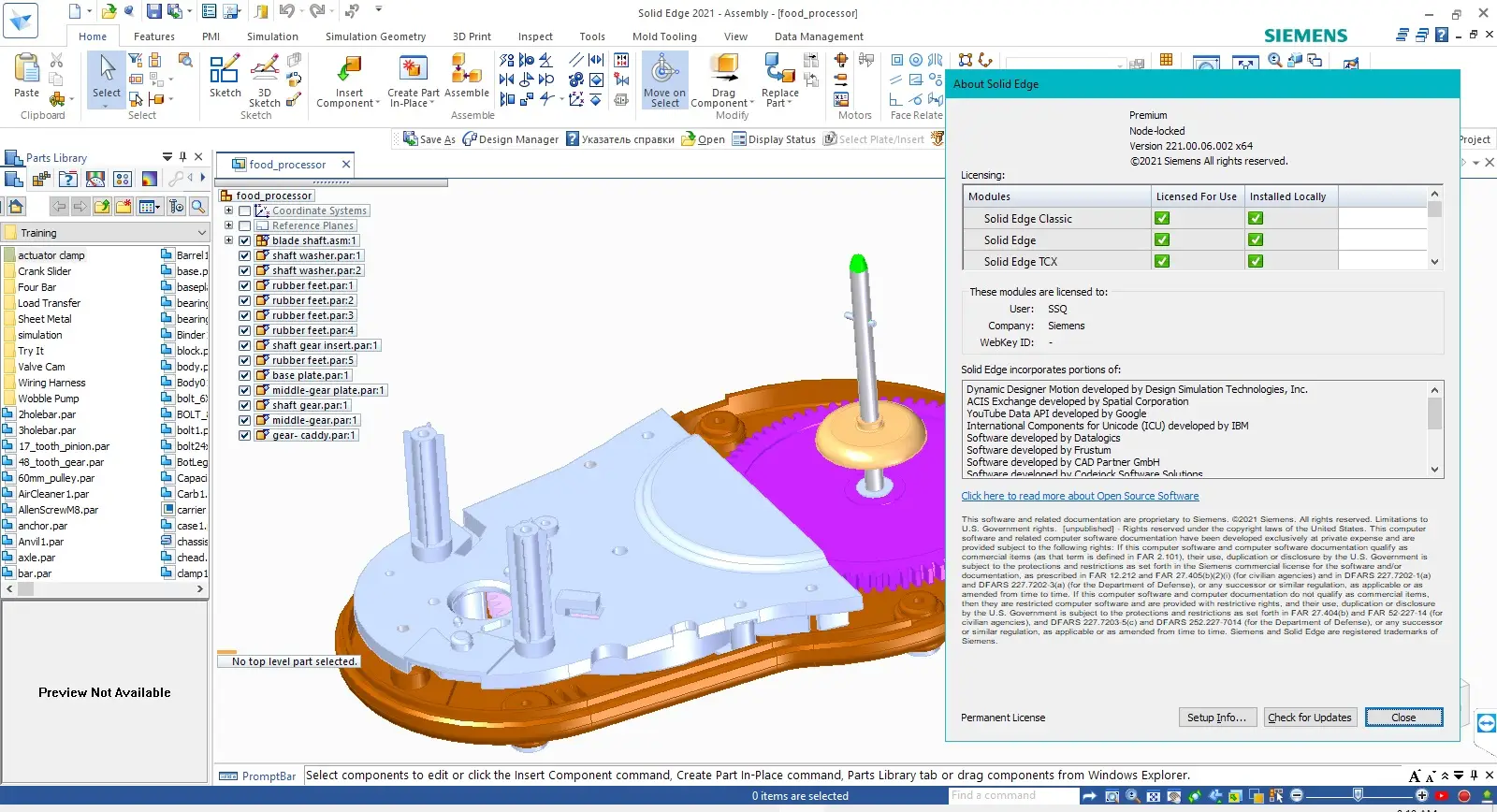Open Insert Component dropdown arrow
Image resolution: width=1497 pixels, height=812 pixels.
click(x=378, y=104)
